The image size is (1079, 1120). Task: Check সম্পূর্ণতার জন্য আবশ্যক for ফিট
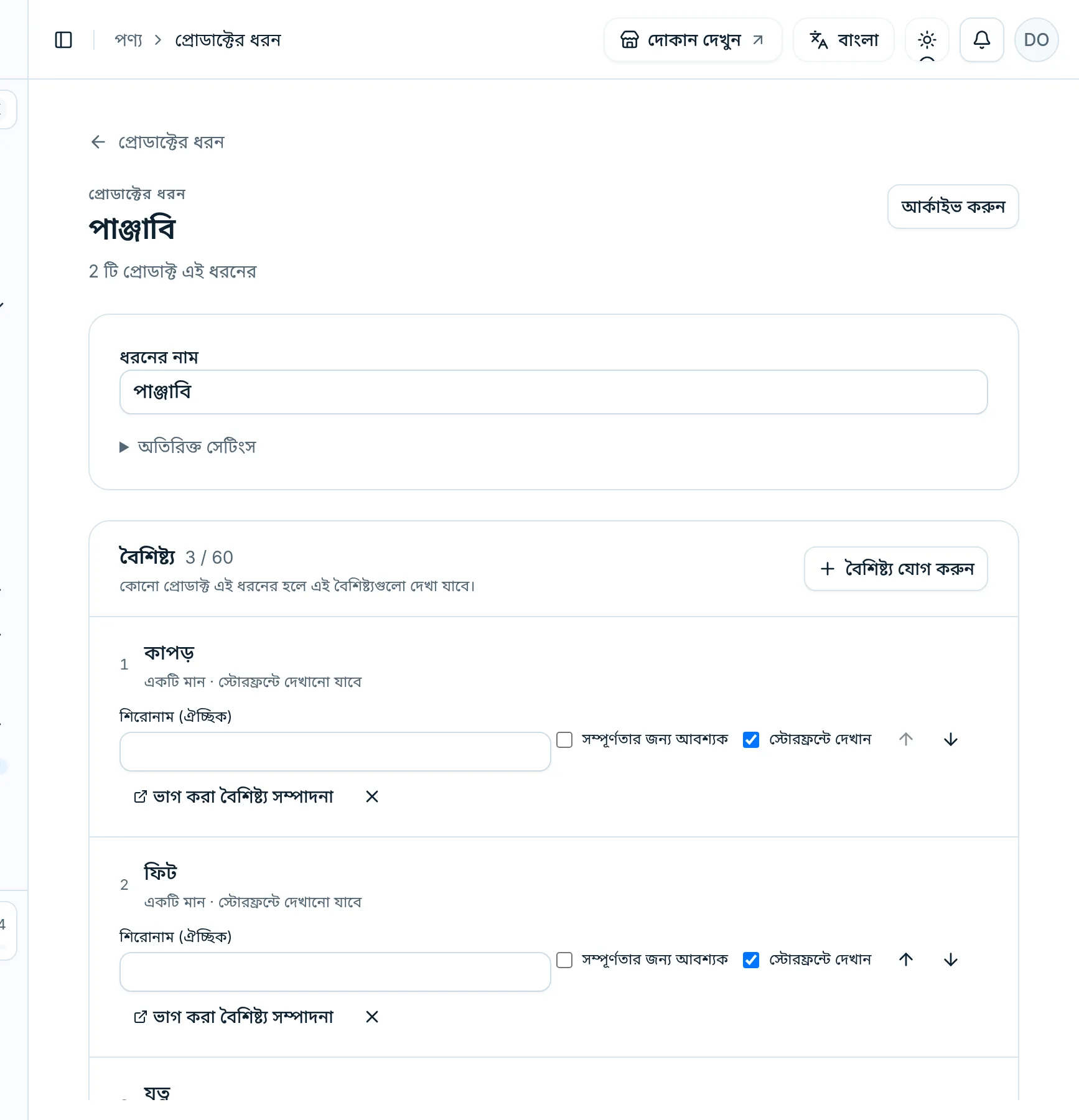coord(564,959)
